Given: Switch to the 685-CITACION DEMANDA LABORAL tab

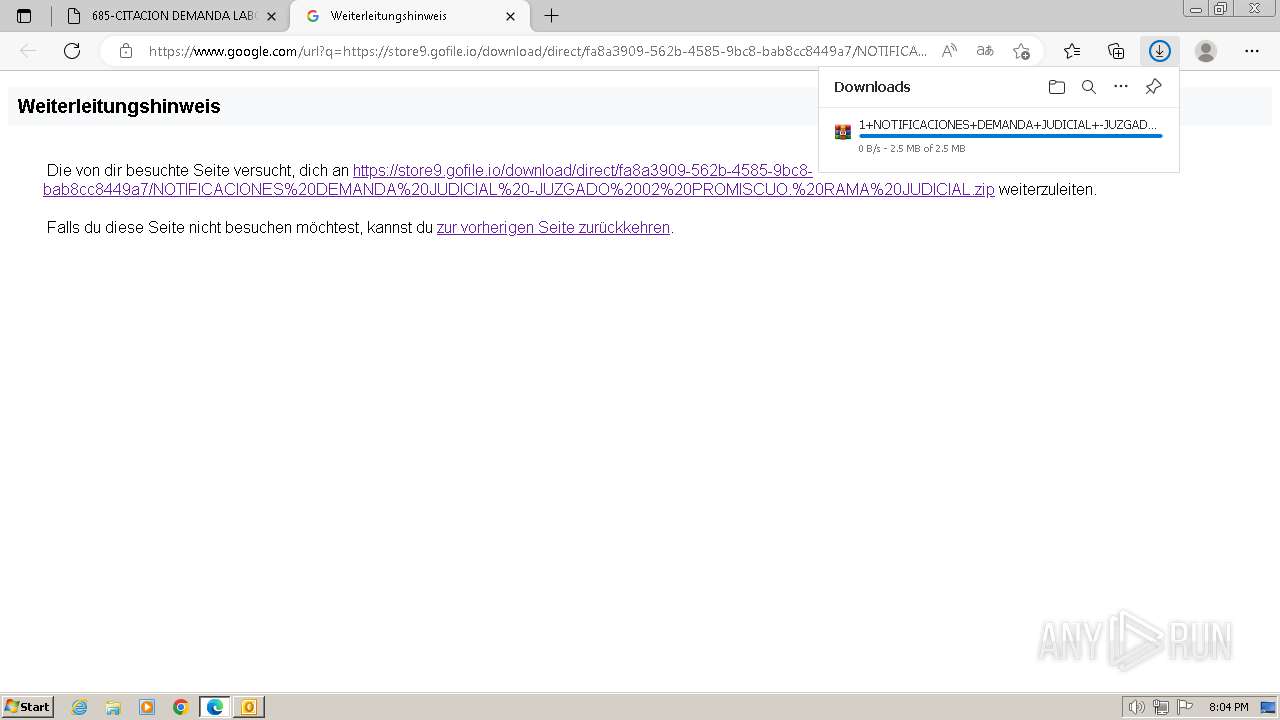Looking at the screenshot, I should coord(172,16).
